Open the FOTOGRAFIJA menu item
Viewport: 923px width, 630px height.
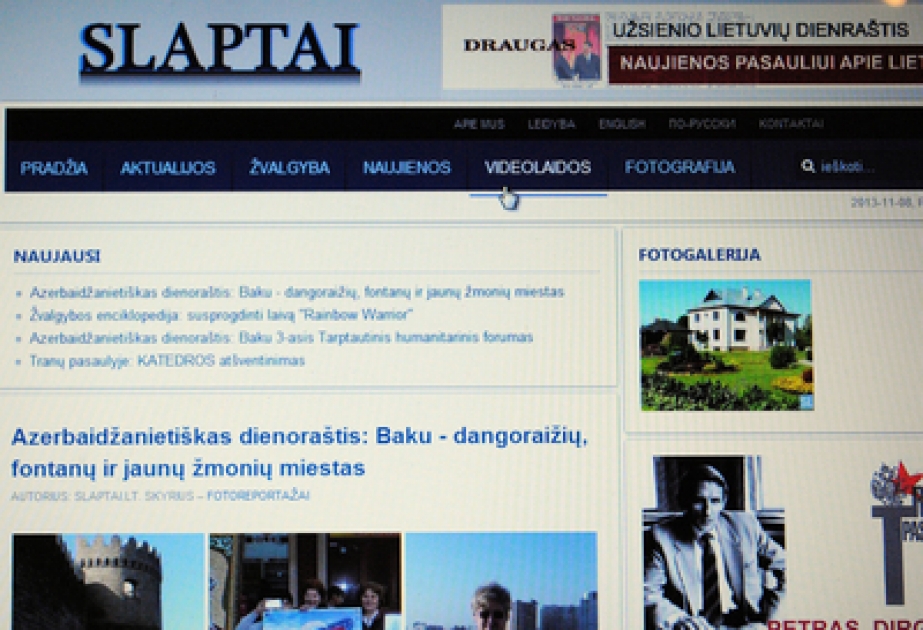coord(680,168)
